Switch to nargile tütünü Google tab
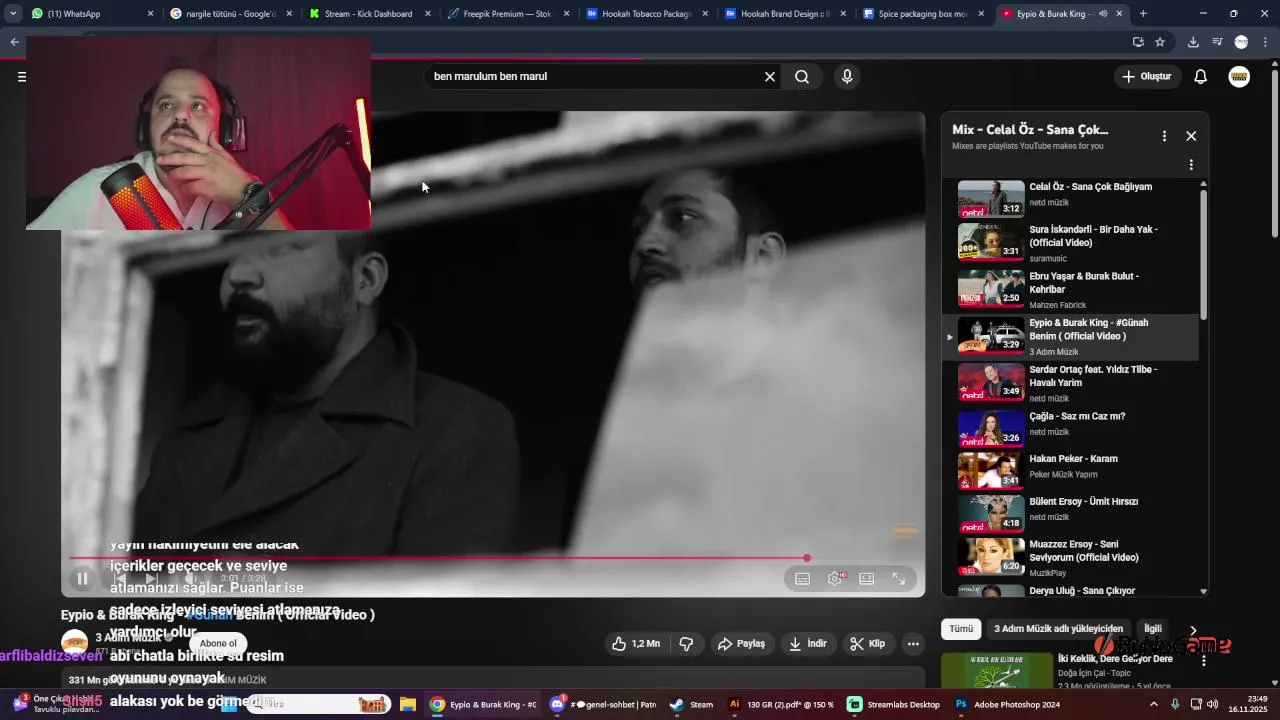This screenshot has height=720, width=1280. point(230,14)
